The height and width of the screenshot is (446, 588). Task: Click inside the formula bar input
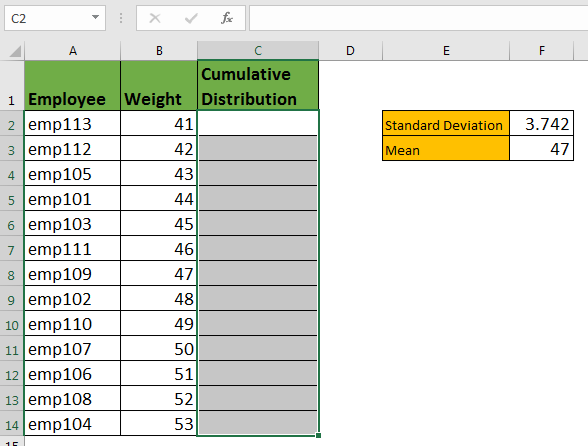(418, 18)
